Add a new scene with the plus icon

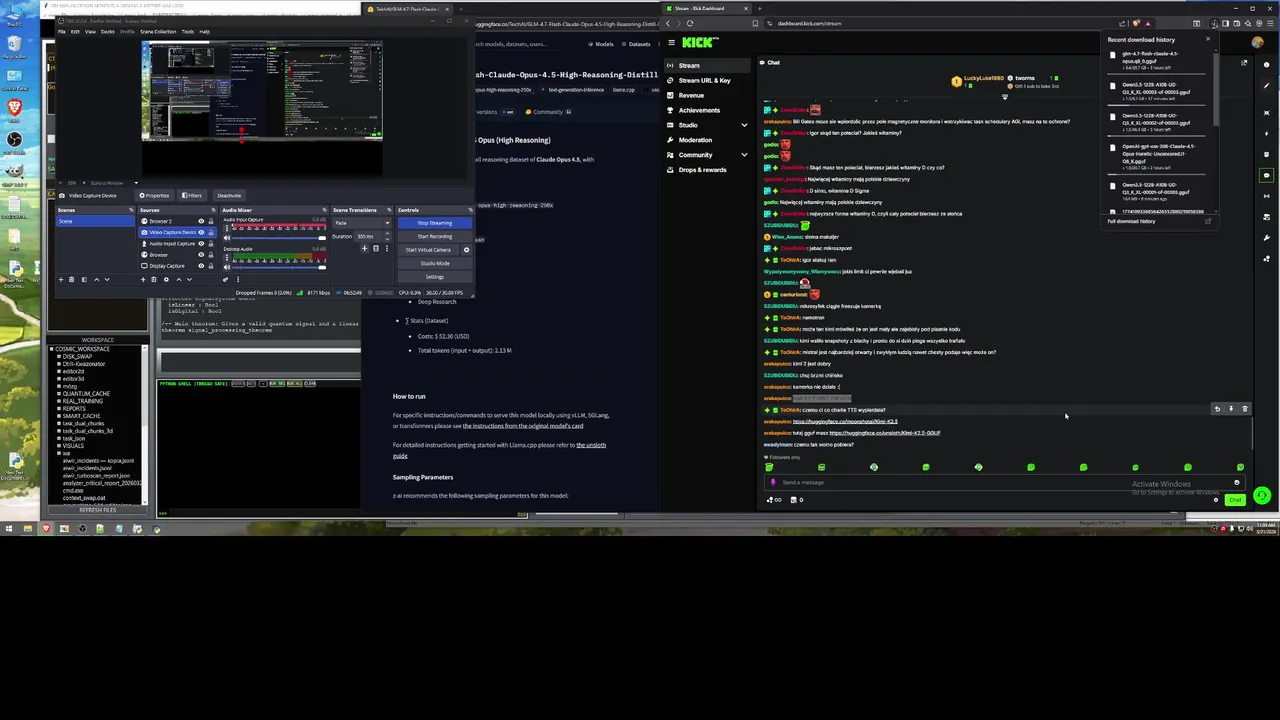[61, 280]
